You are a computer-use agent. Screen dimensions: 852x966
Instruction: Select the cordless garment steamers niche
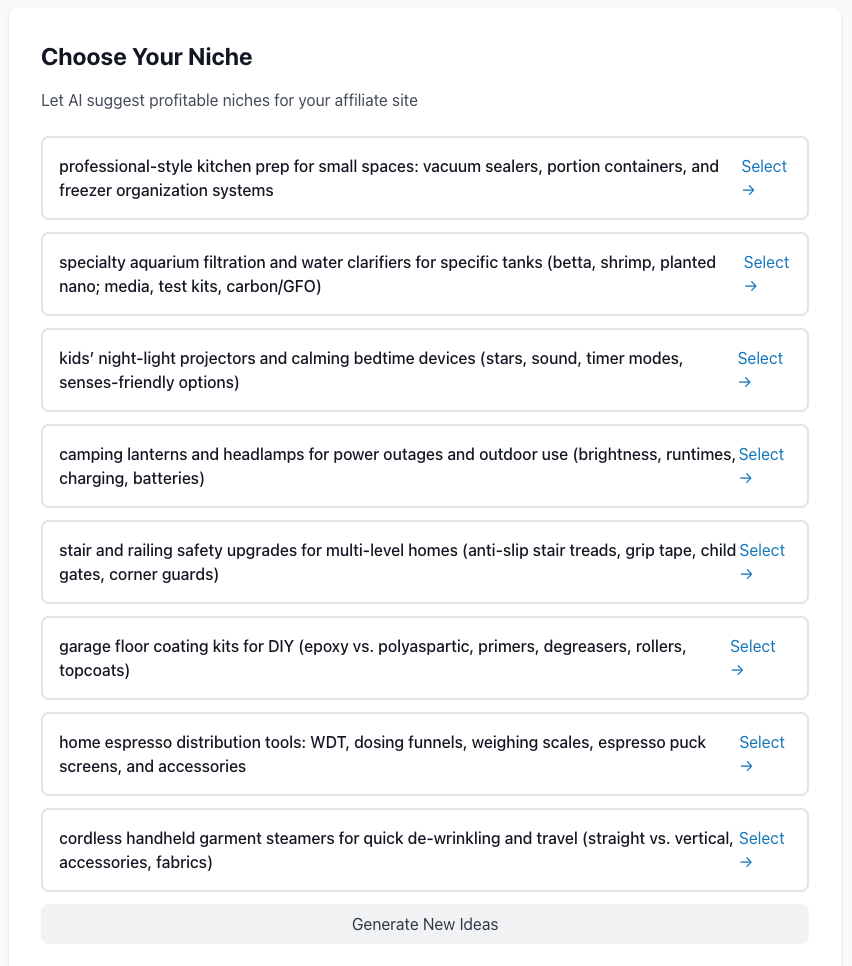point(761,851)
